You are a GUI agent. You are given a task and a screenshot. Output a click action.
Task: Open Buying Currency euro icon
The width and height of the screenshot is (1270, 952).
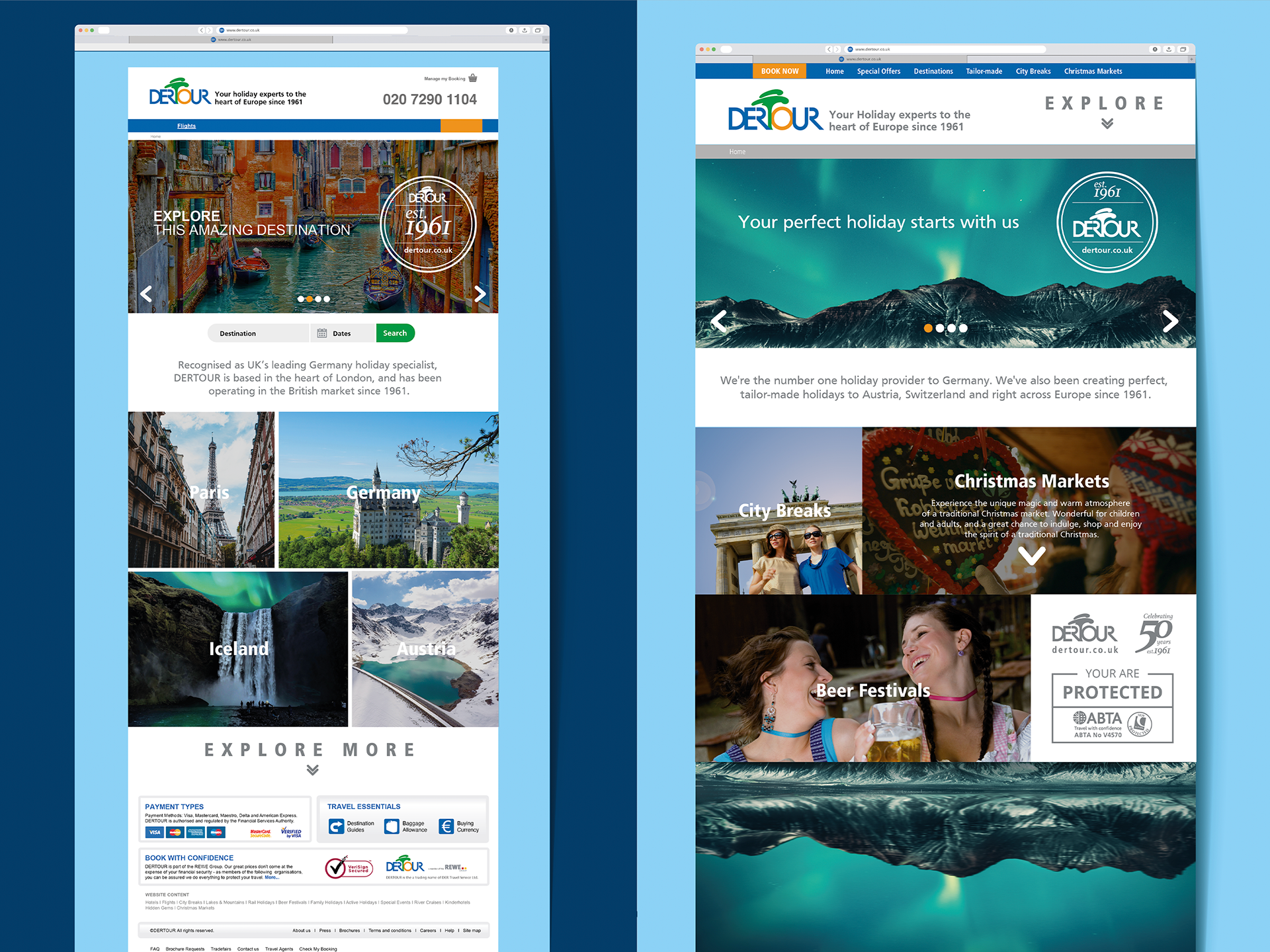(446, 826)
